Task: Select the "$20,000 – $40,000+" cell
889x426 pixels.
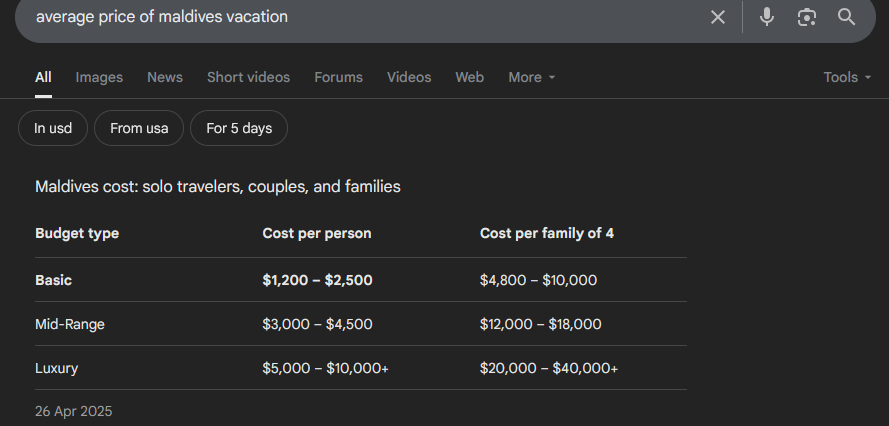Action: 549,369
